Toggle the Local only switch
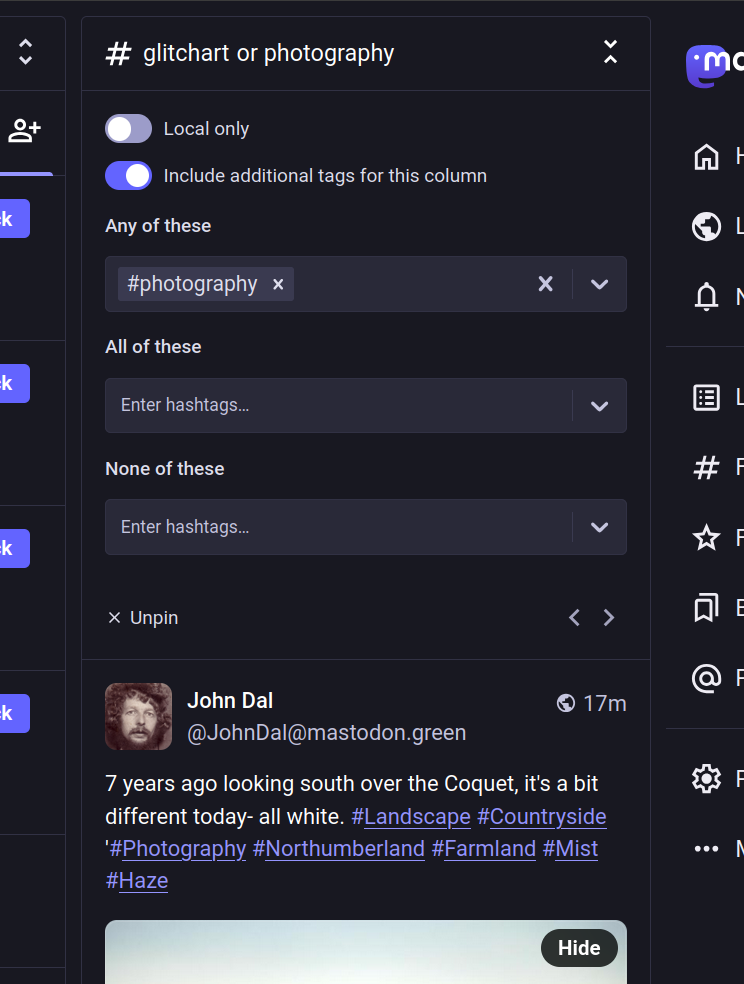The image size is (744, 984). point(128,129)
